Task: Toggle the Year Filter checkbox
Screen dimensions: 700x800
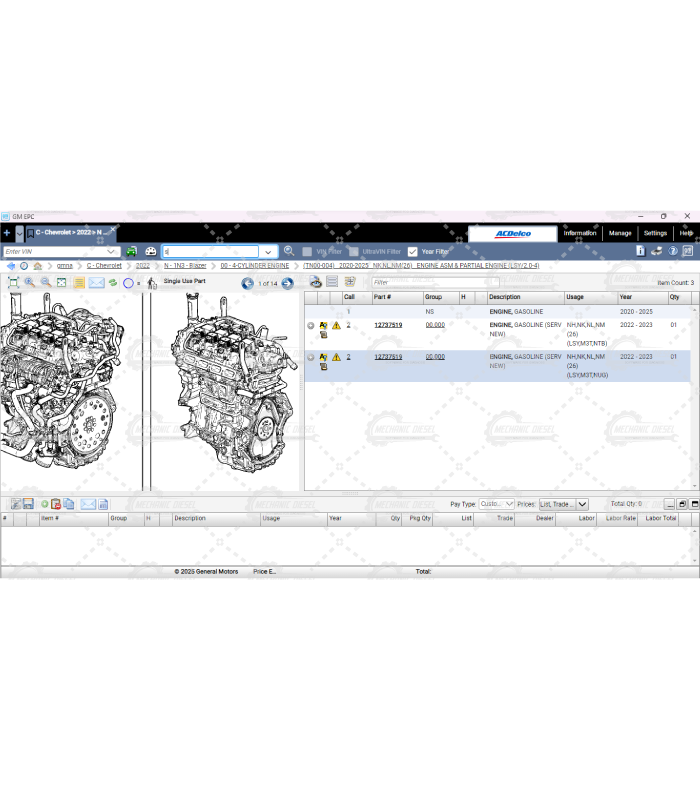Action: [x=413, y=252]
